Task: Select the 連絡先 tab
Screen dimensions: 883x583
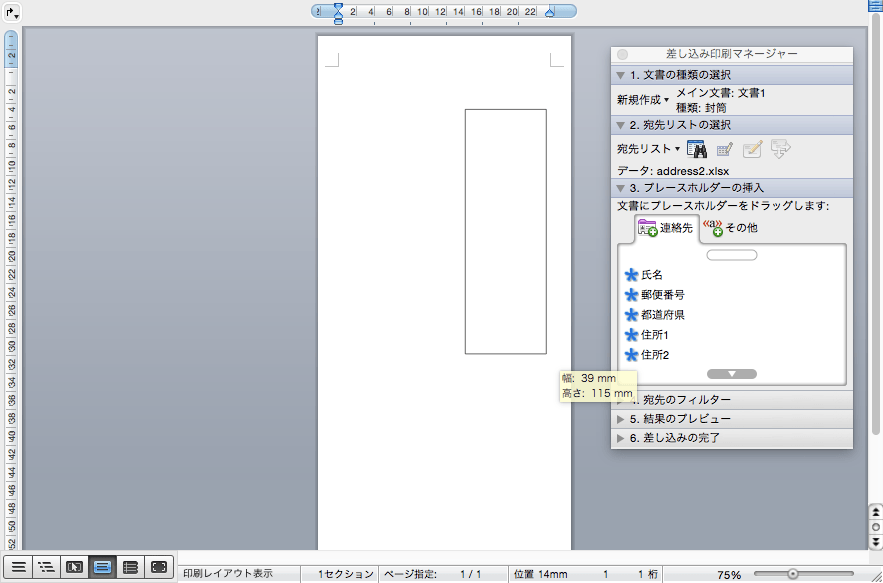Action: (x=666, y=228)
